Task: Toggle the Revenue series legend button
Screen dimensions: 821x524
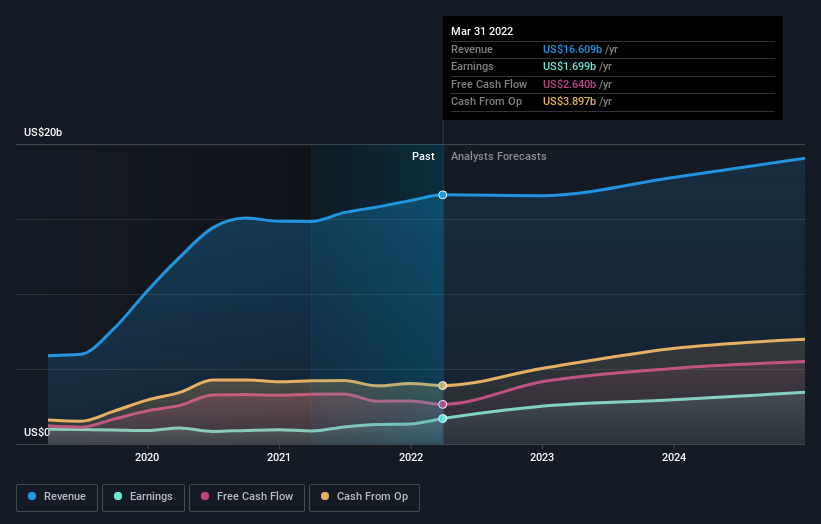Action: click(x=57, y=497)
